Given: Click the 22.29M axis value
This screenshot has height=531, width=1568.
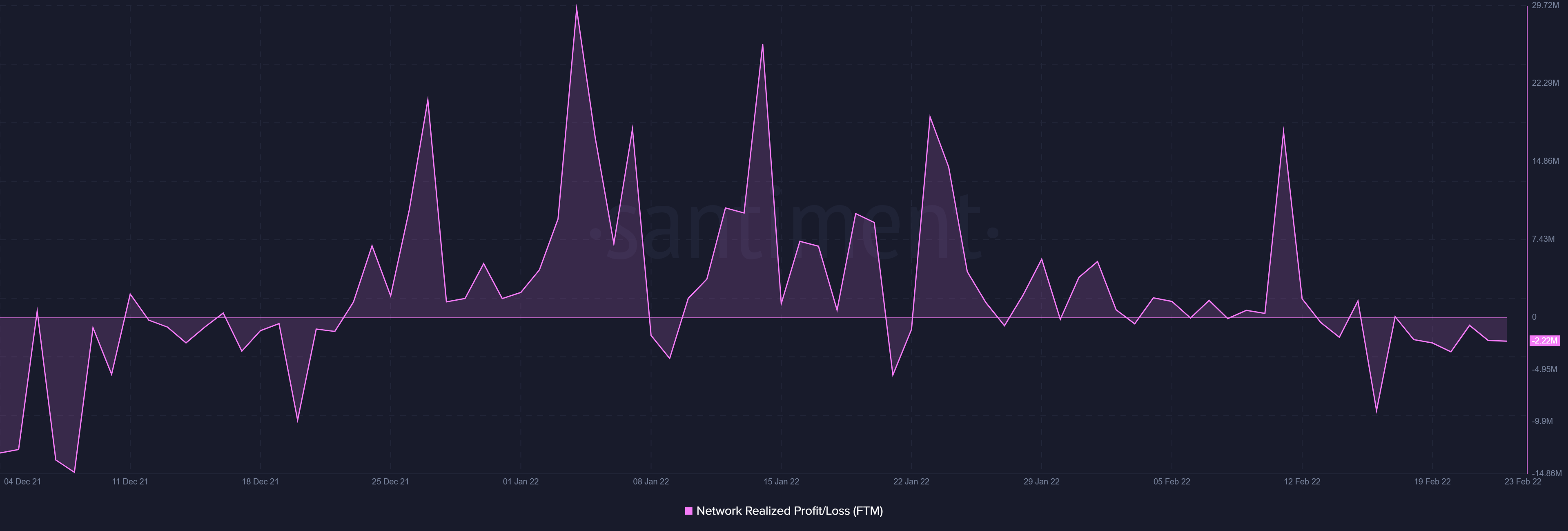Looking at the screenshot, I should pos(1546,83).
